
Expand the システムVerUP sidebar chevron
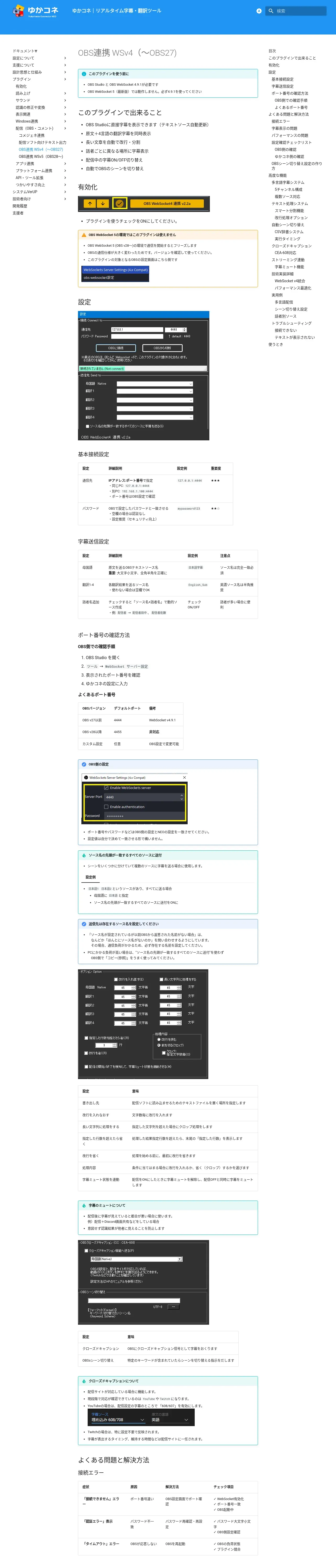pos(65,192)
